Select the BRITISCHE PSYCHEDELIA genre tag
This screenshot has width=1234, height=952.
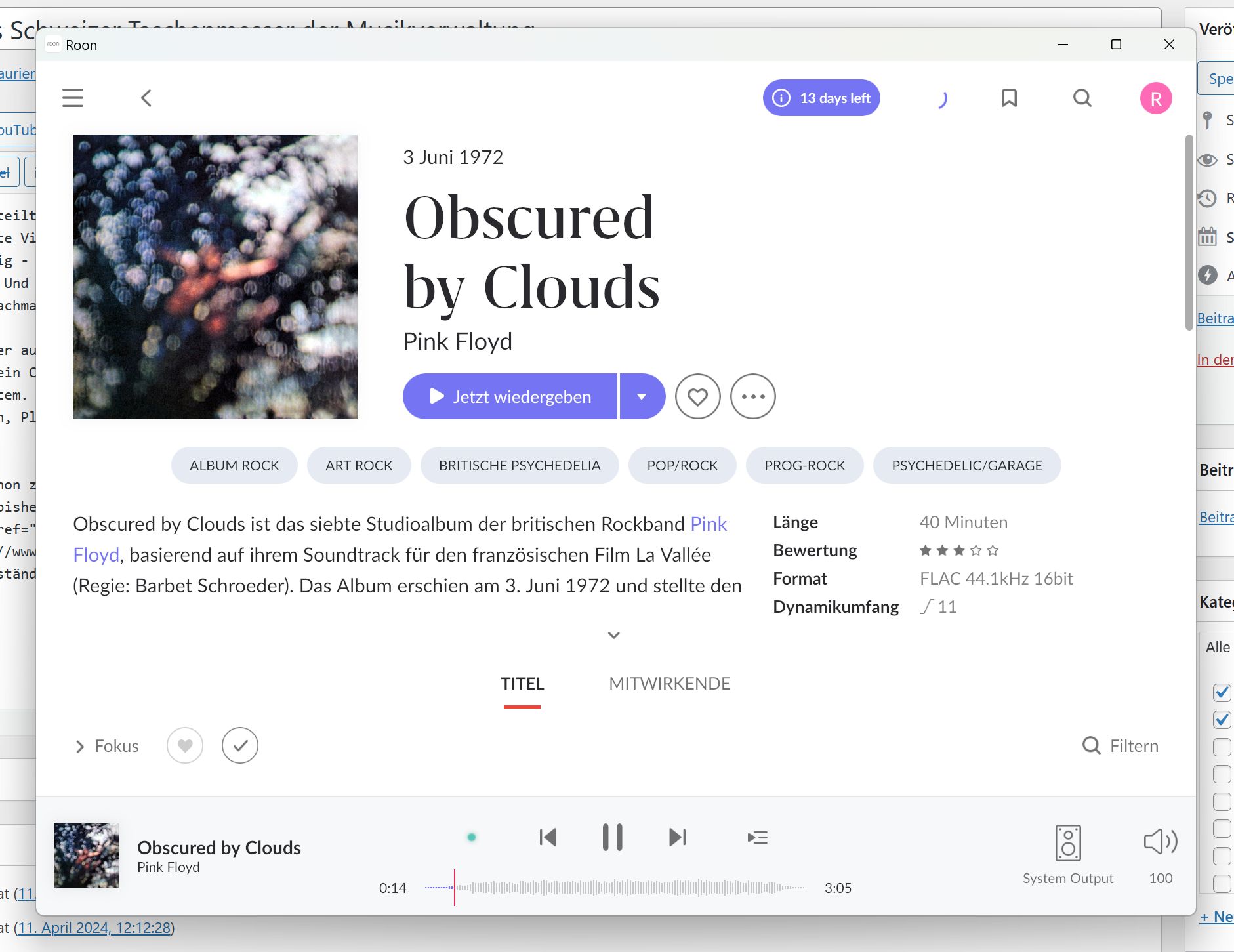click(520, 465)
